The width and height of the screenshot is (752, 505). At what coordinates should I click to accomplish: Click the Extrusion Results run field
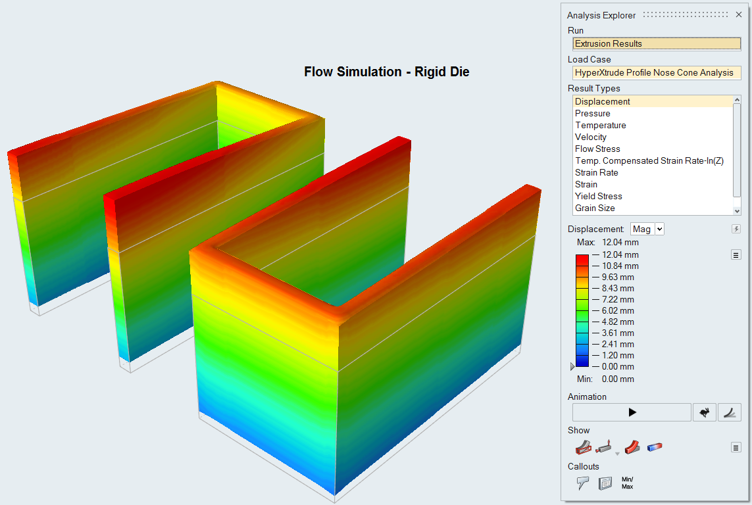[656, 44]
